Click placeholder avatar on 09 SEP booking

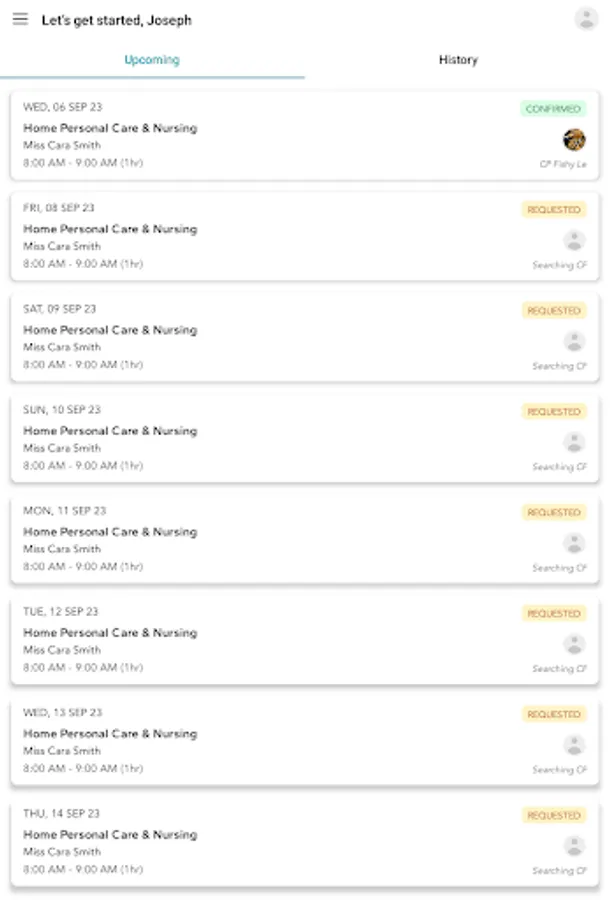point(574,341)
